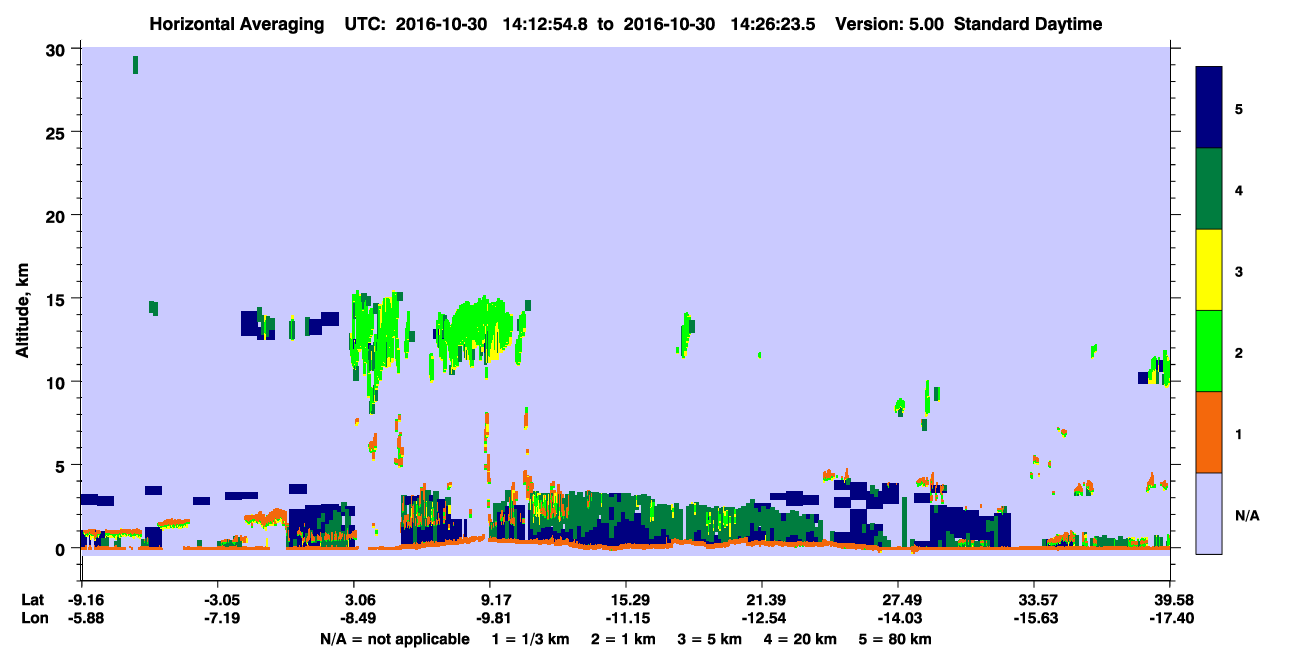Click the dark blue colorbar segment labeled 5
This screenshot has height=667, width=1300.
(x=1209, y=107)
